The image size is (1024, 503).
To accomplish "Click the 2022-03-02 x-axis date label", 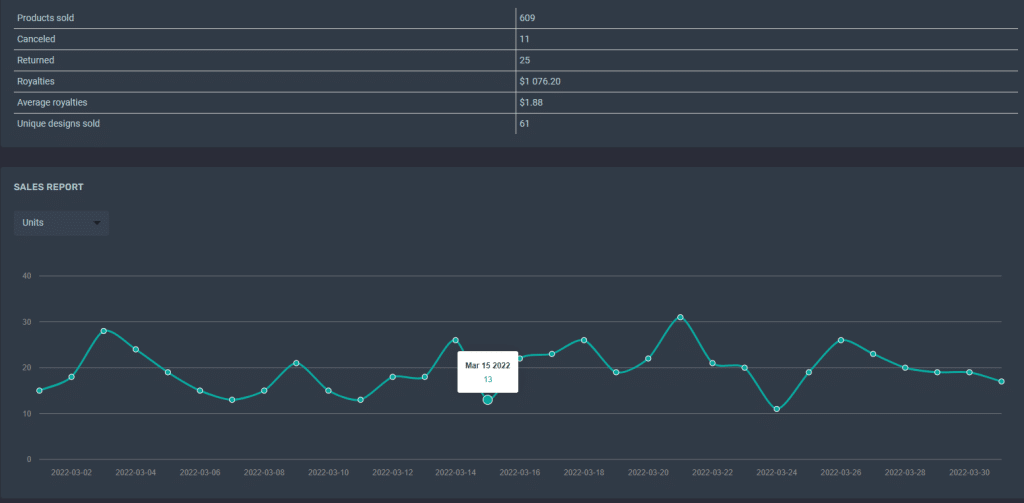I will pos(71,472).
